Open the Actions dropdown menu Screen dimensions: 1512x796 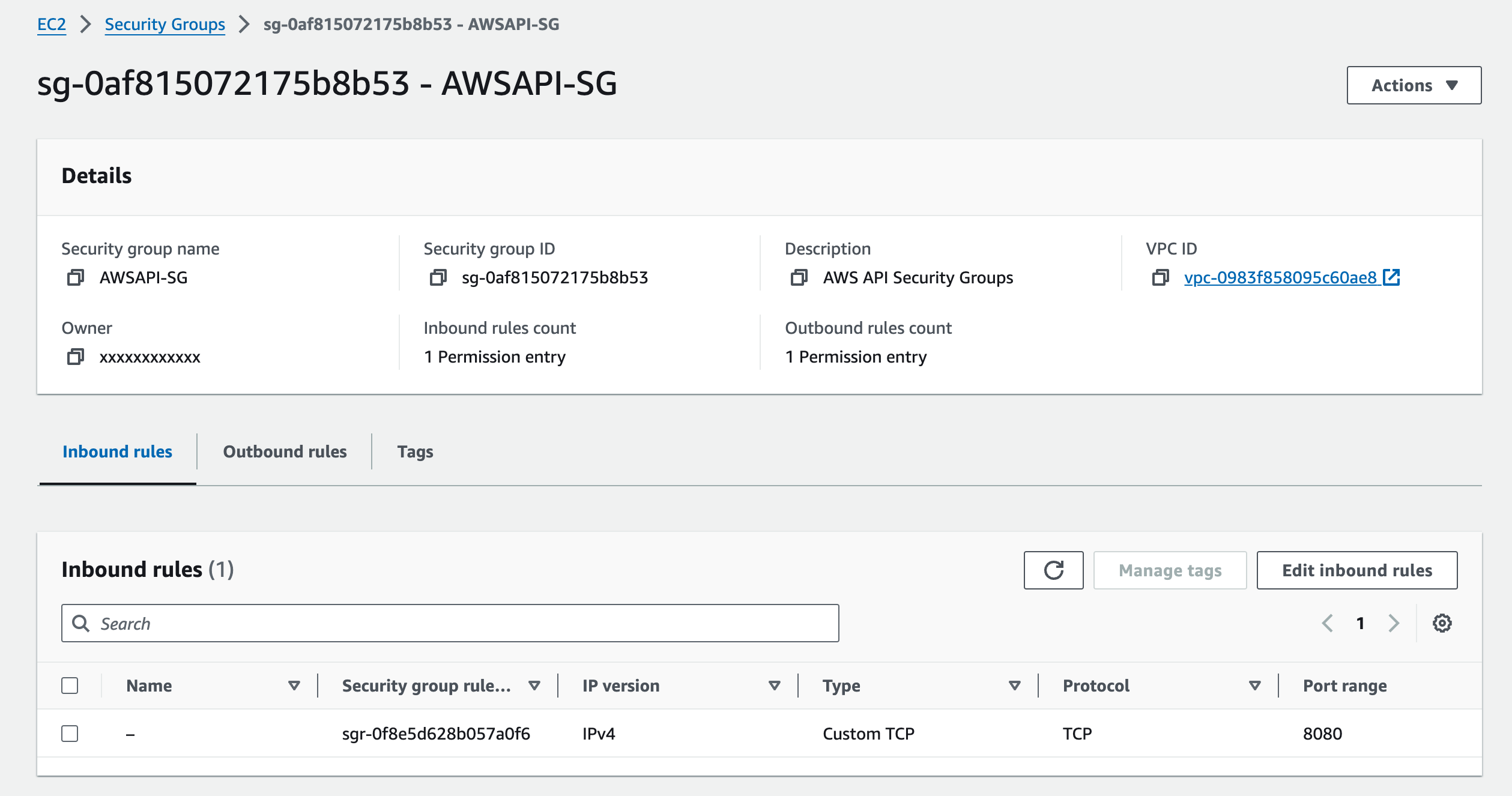coord(1415,85)
